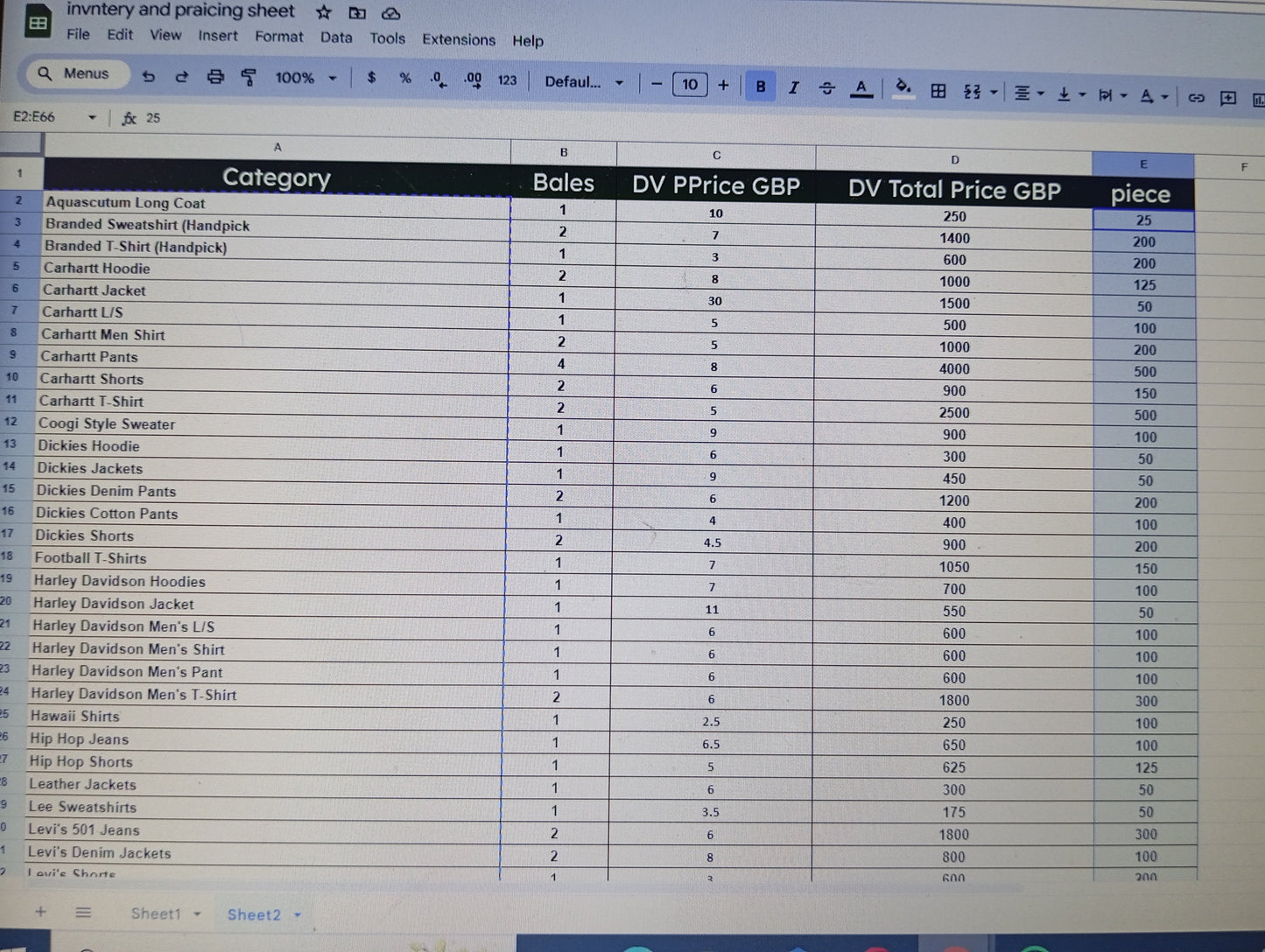Expand the name box dropdown arrow
The height and width of the screenshot is (952, 1265).
[x=92, y=117]
